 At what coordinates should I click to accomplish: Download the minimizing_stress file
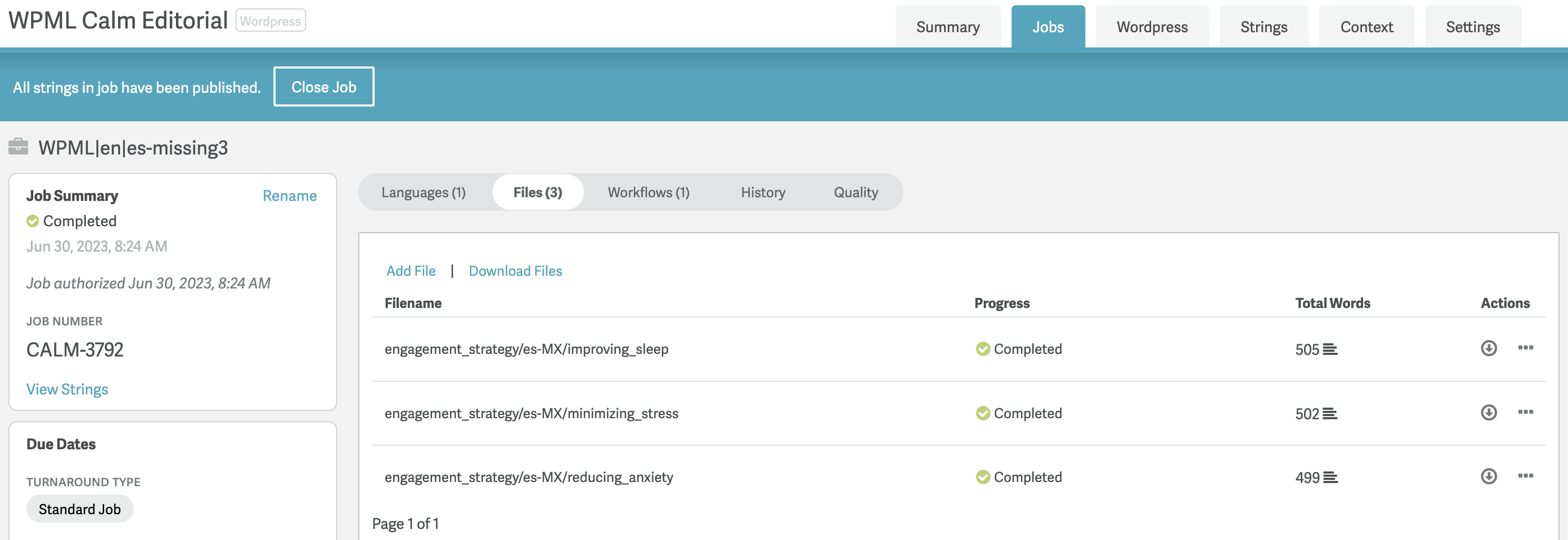click(1488, 412)
